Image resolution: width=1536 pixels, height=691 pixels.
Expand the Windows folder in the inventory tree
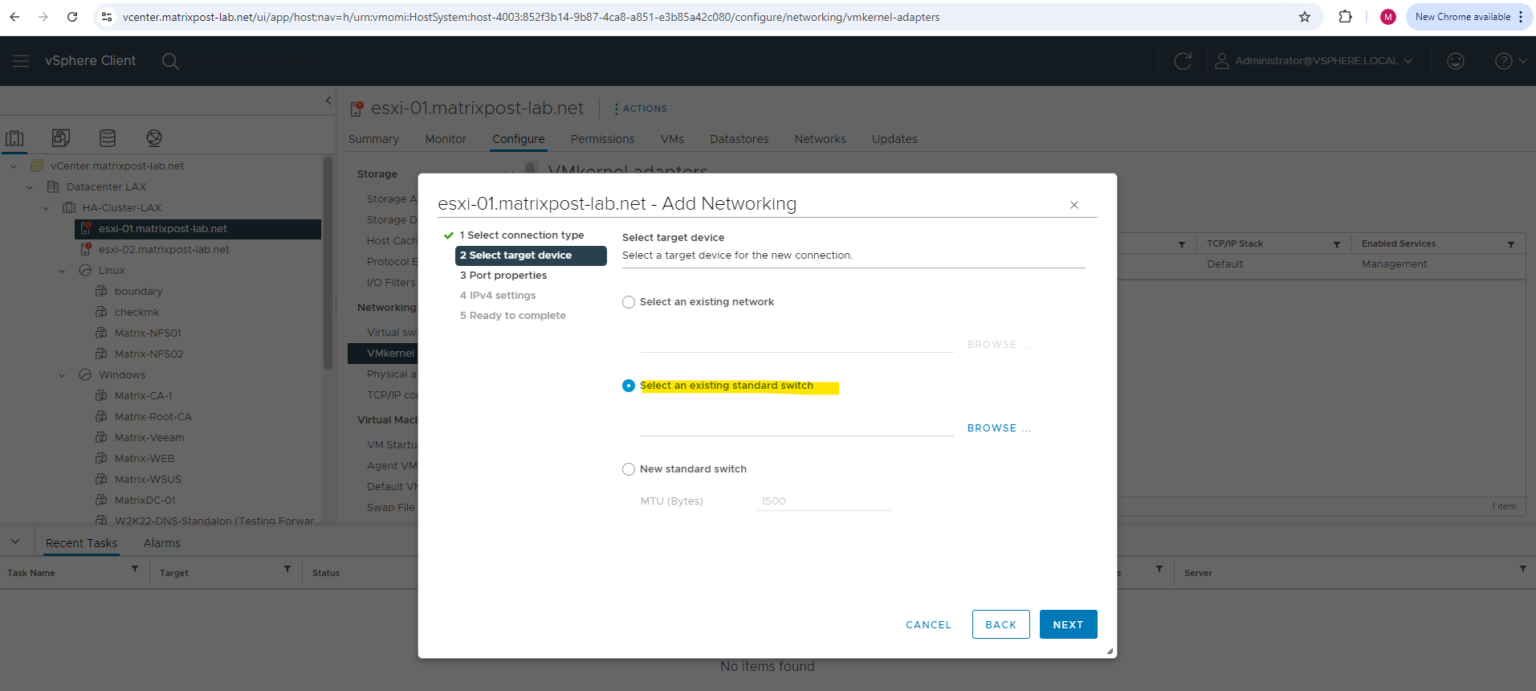coord(60,374)
